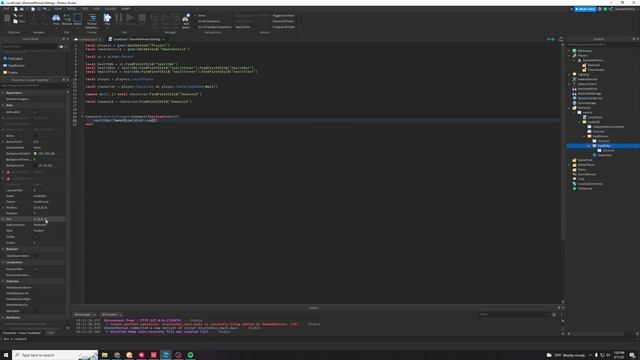Click Frame in the Insert Object list
The height and width of the screenshot is (360, 640).
pos(12,72)
